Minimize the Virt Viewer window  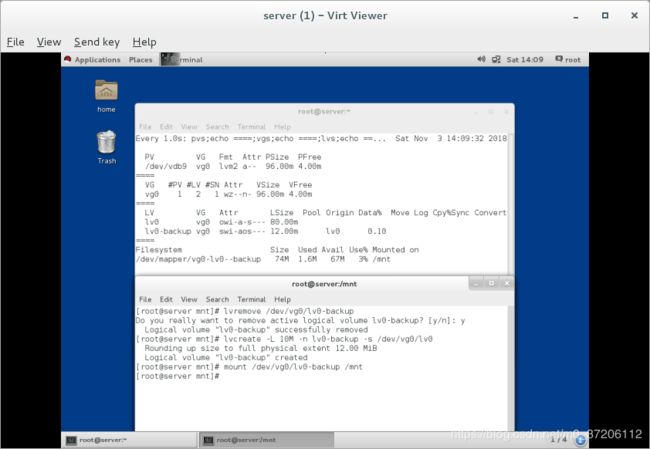click(x=576, y=16)
